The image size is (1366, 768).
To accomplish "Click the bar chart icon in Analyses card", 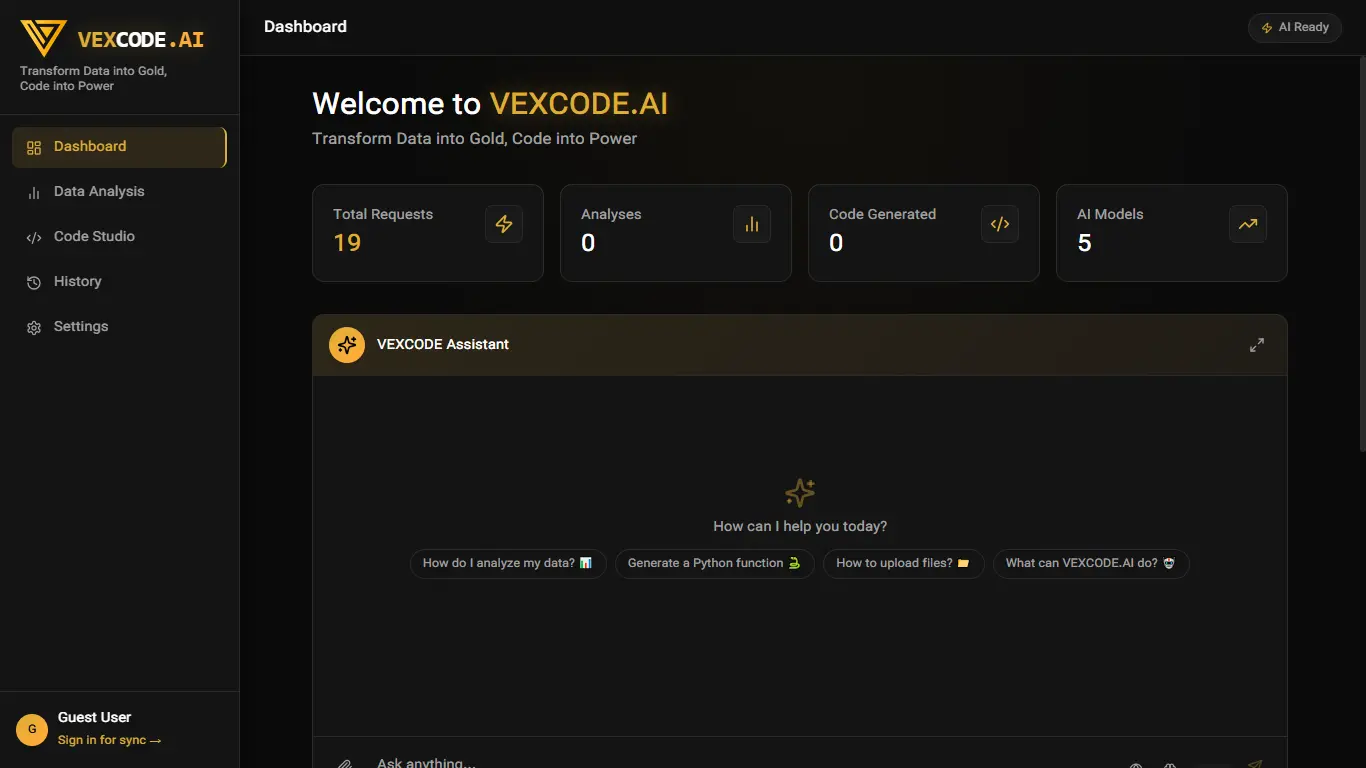I will click(x=752, y=224).
